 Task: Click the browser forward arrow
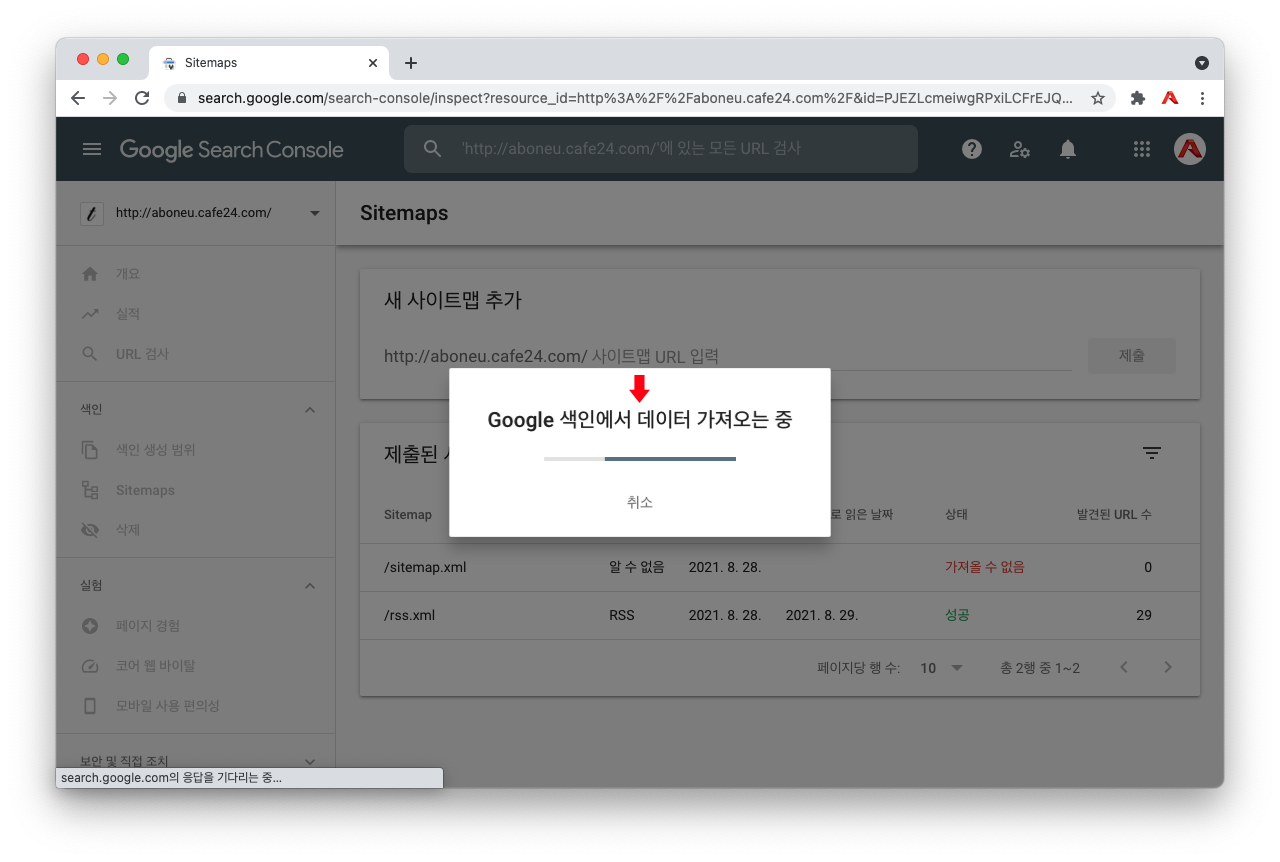pos(110,98)
